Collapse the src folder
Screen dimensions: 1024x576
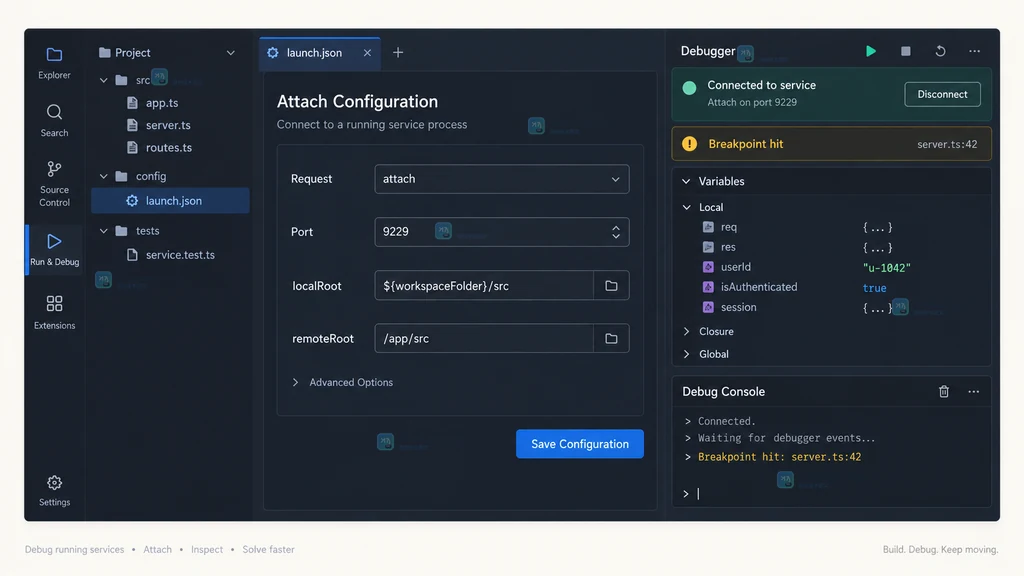coord(103,80)
